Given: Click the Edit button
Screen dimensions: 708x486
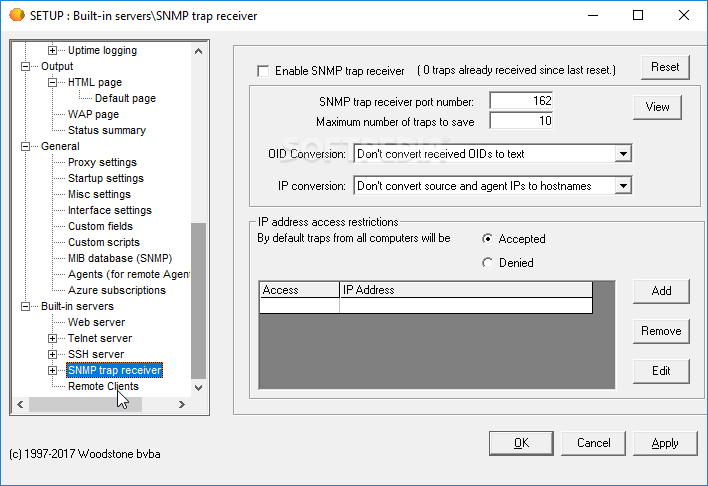Looking at the screenshot, I should pyautogui.click(x=661, y=371).
